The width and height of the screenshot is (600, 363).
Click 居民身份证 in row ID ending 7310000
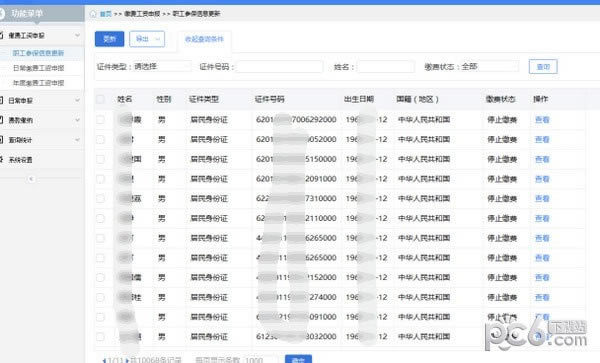(x=209, y=199)
